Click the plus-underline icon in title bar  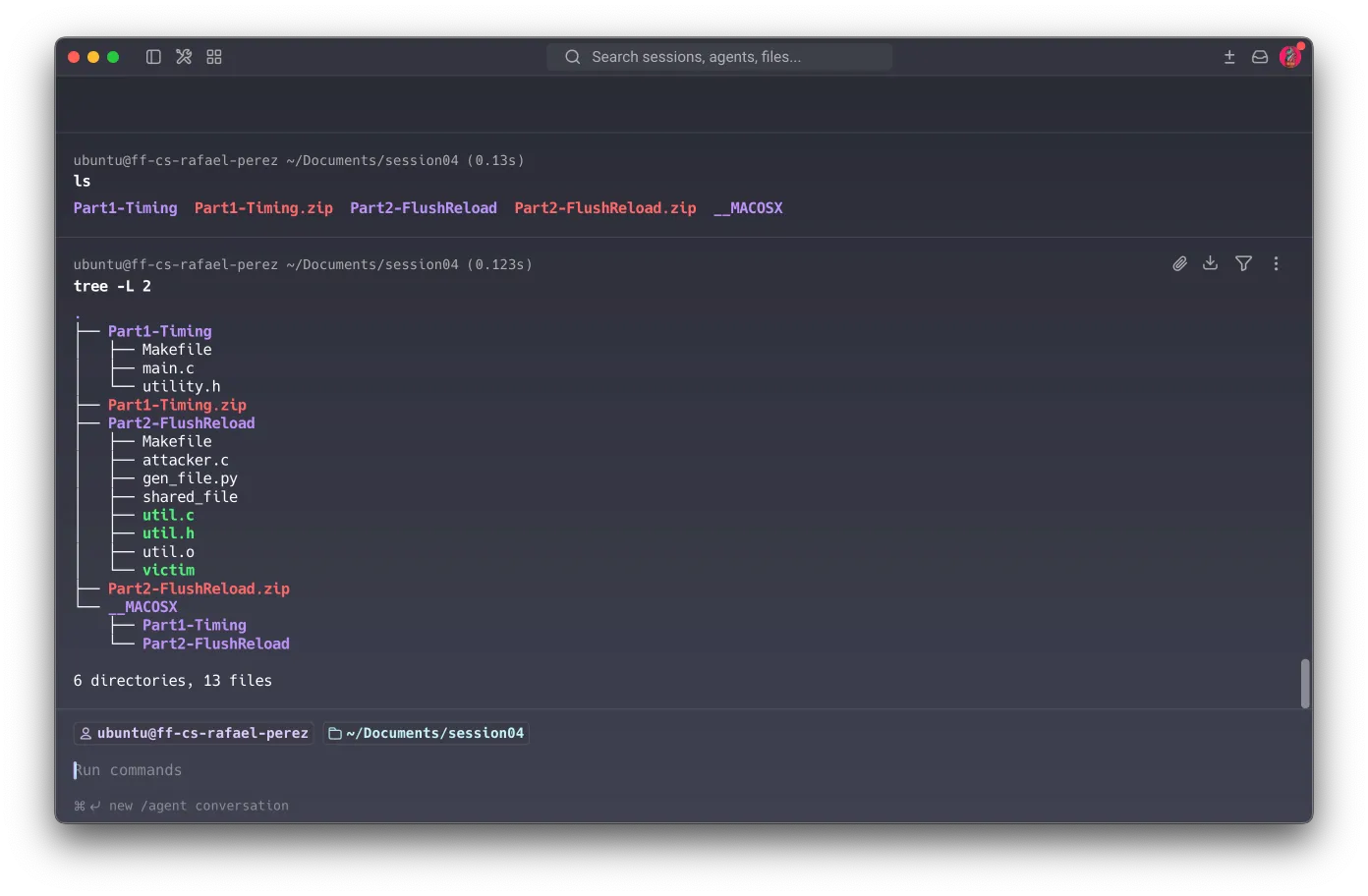pyautogui.click(x=1229, y=57)
